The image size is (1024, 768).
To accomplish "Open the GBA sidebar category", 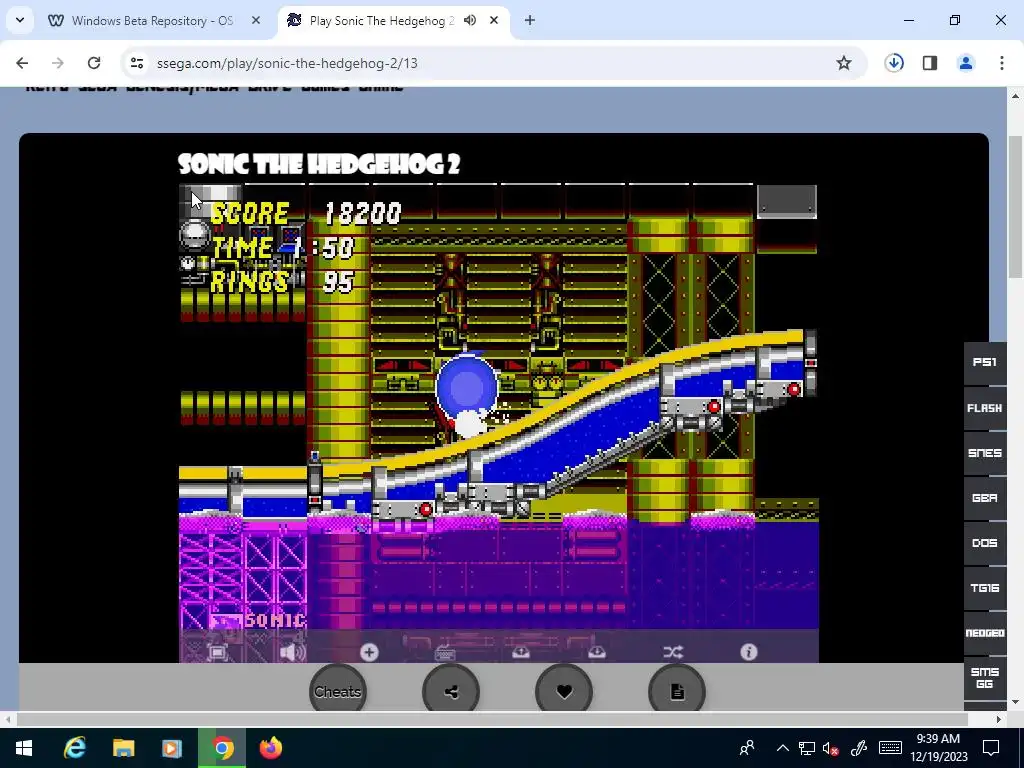I will tap(985, 498).
